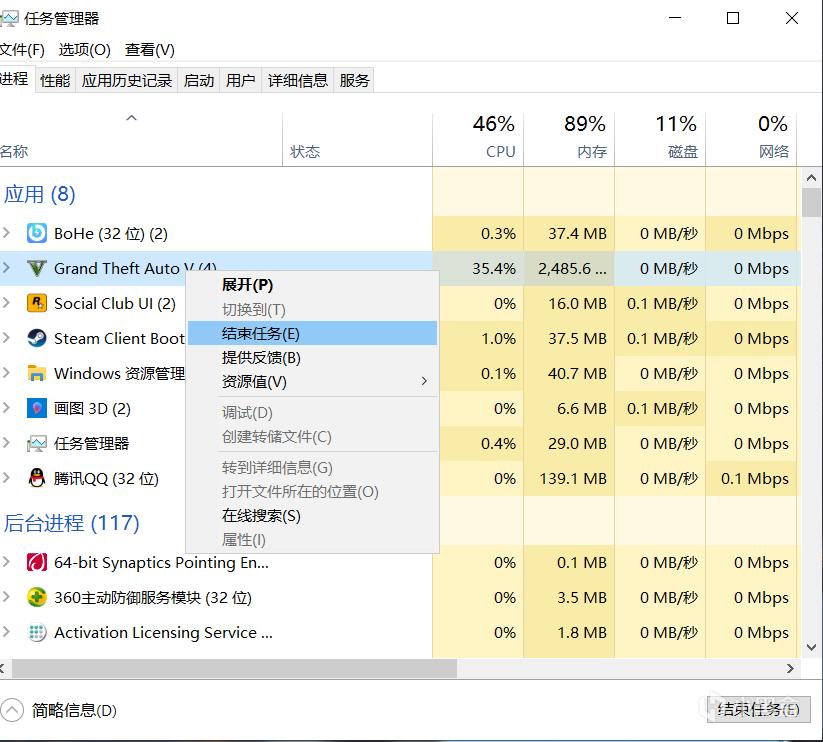Click the Synaptics Pointing icon
The image size is (823, 742).
click(x=36, y=563)
